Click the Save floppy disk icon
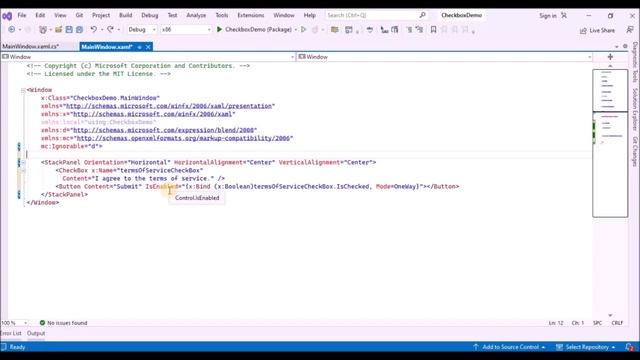The image size is (640, 360). click(69, 30)
